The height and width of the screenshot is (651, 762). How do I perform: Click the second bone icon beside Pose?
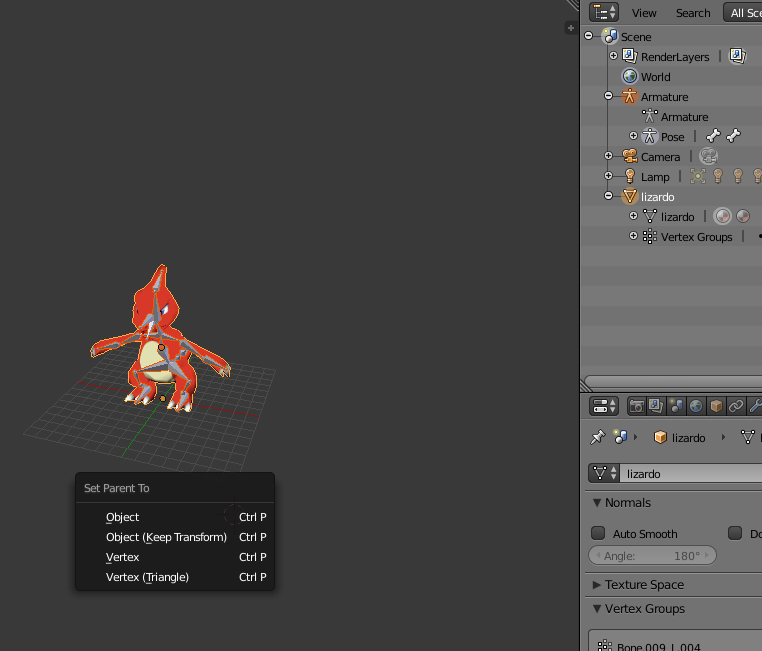(x=733, y=136)
